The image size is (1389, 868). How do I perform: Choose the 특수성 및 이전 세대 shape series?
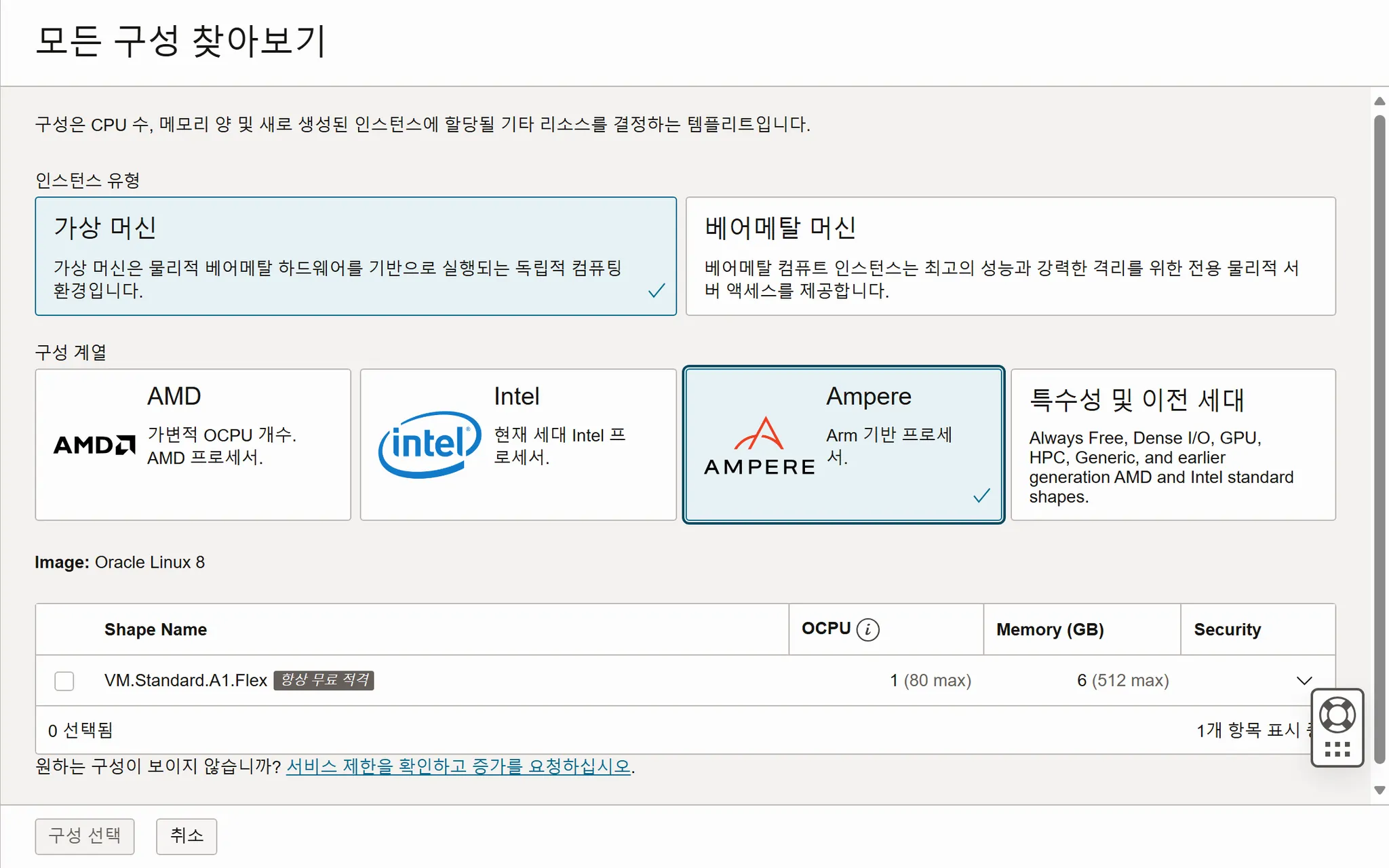[x=1173, y=445]
